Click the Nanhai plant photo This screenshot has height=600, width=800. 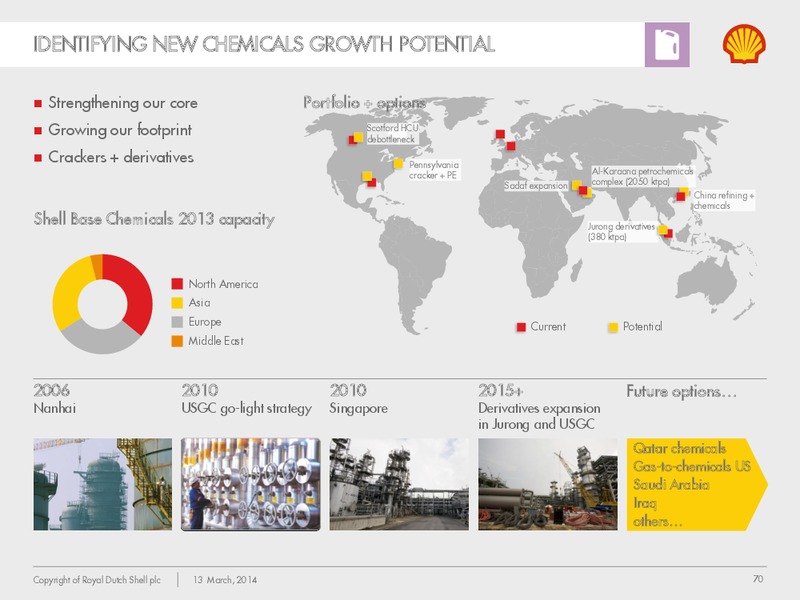[103, 484]
